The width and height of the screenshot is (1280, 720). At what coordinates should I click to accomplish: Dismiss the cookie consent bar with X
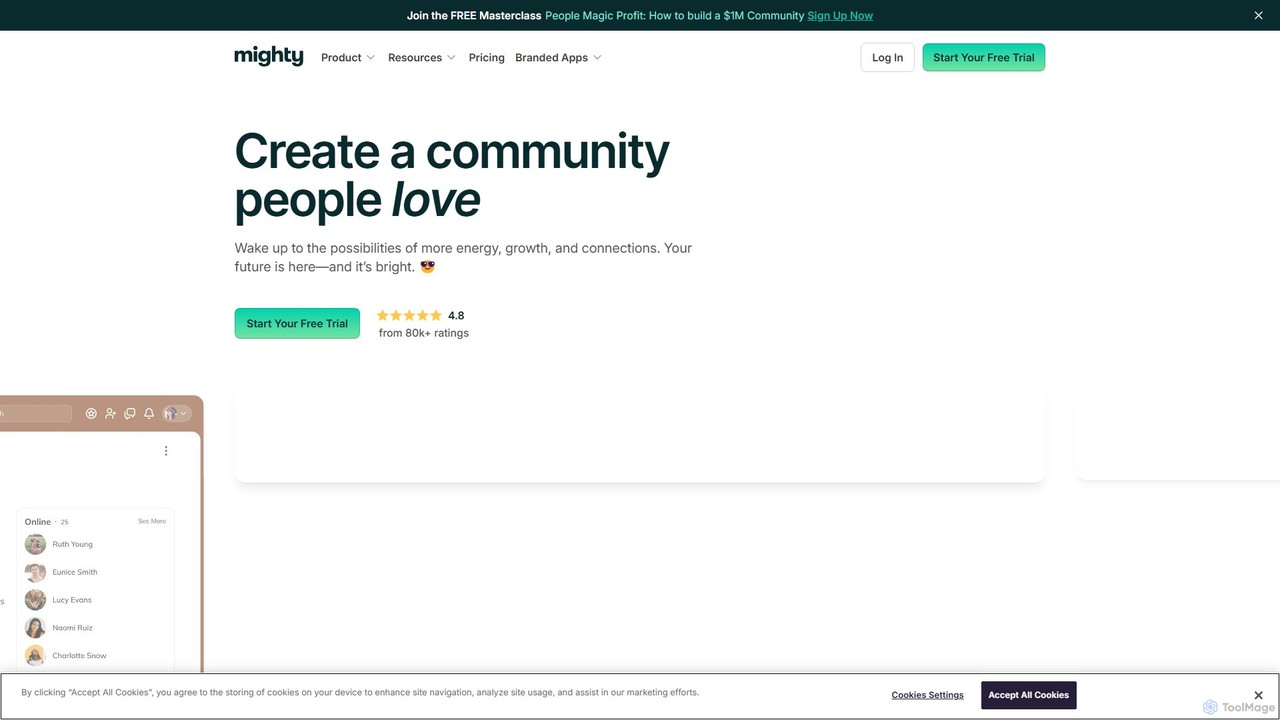click(x=1258, y=695)
